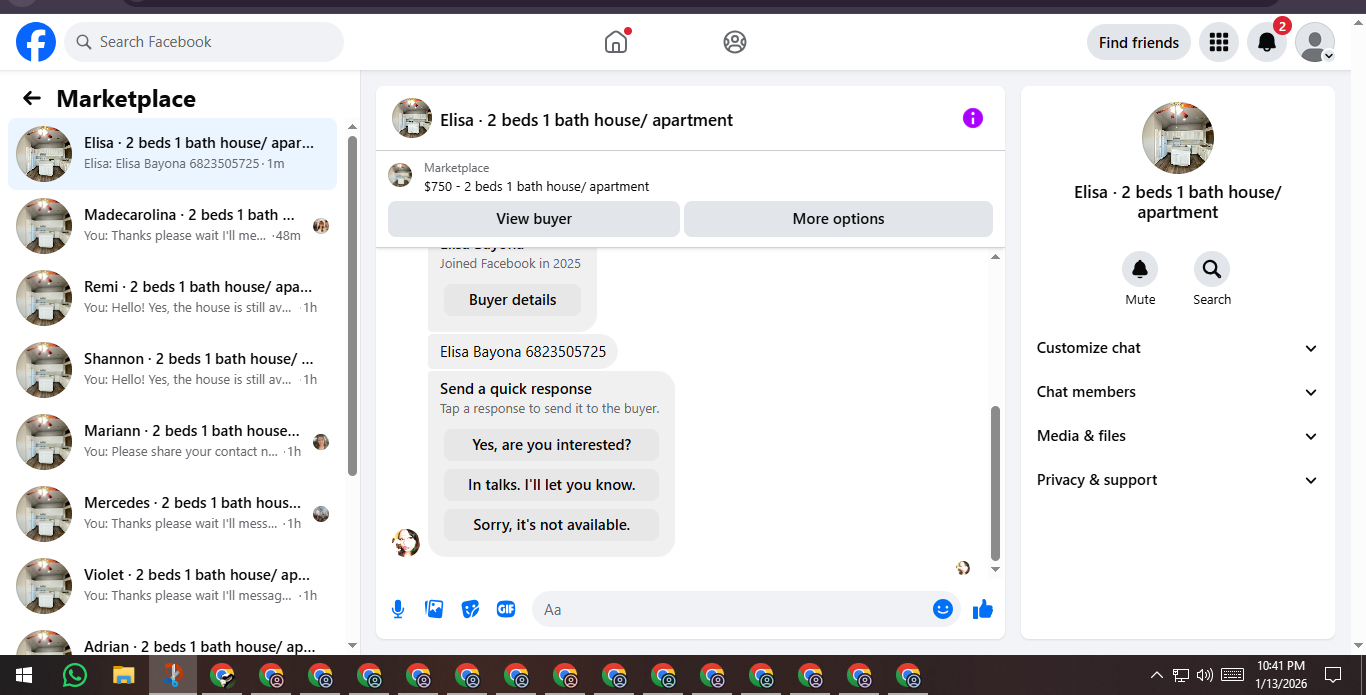1366x695 pixels.
Task: Open the touch keyboard tray icon
Action: tap(1233, 675)
